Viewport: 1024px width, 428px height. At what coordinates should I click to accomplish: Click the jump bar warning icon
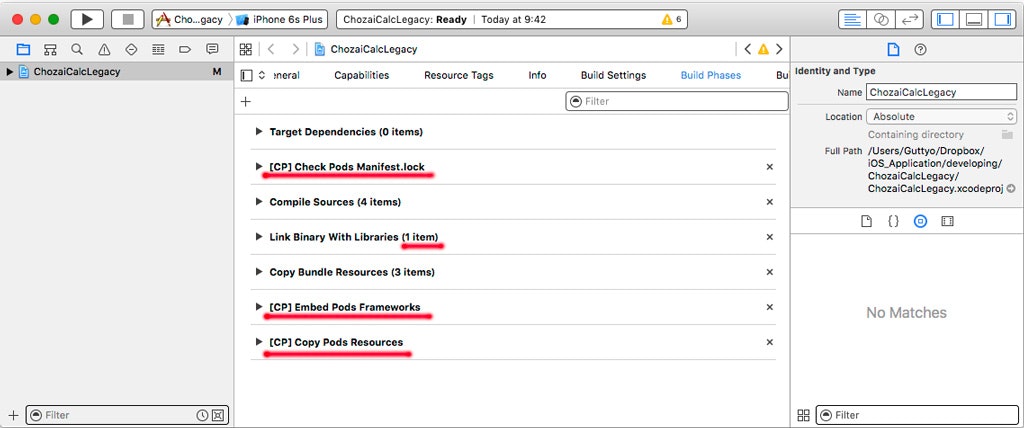[763, 49]
